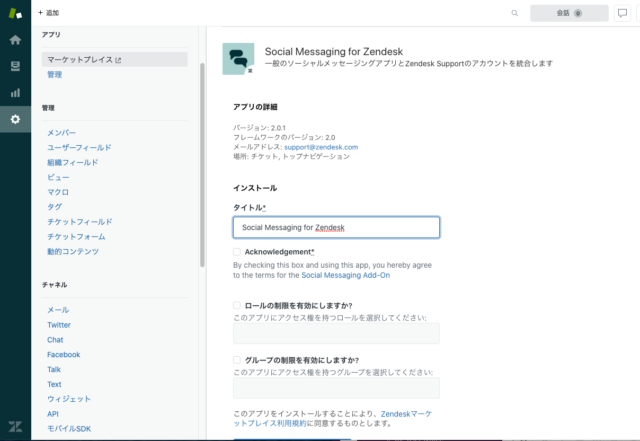Open メンバー settings
The height and width of the screenshot is (441, 640).
(x=61, y=133)
